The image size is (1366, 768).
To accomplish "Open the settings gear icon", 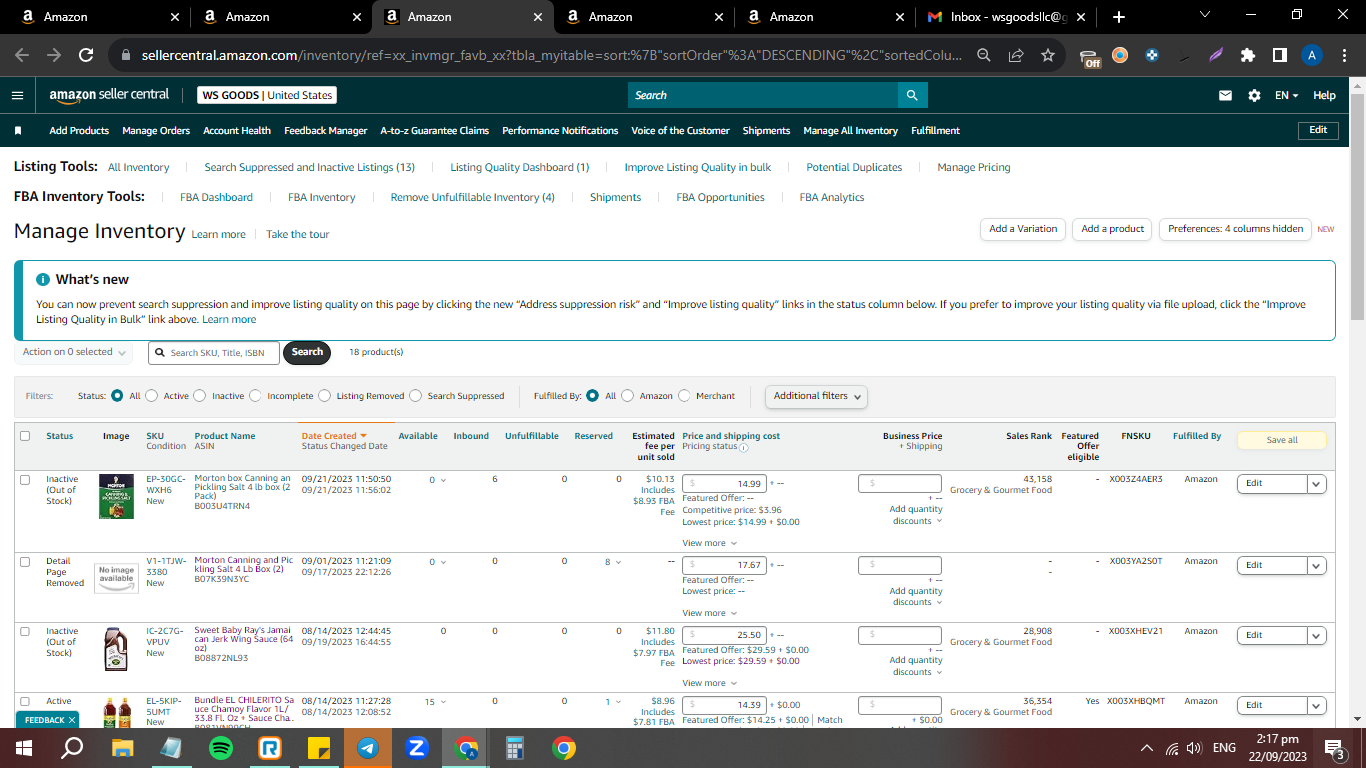I will coord(1254,95).
